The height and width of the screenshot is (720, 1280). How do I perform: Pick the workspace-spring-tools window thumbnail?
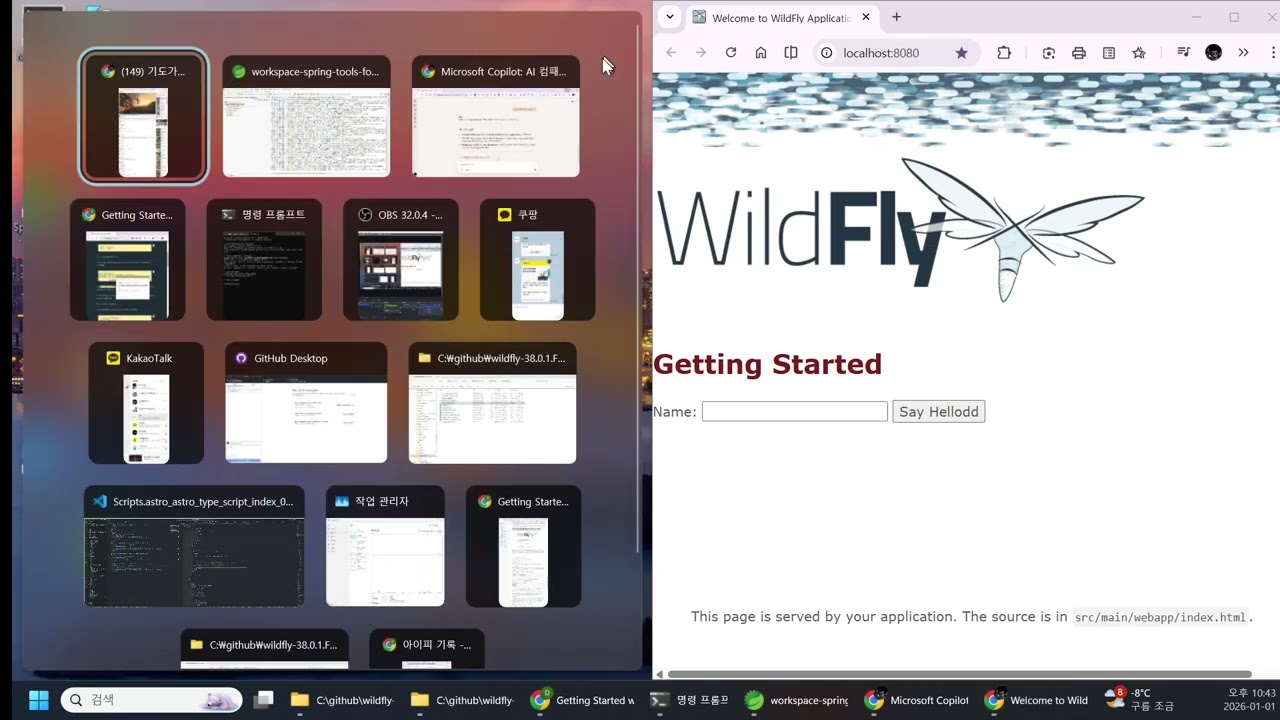[x=306, y=117]
